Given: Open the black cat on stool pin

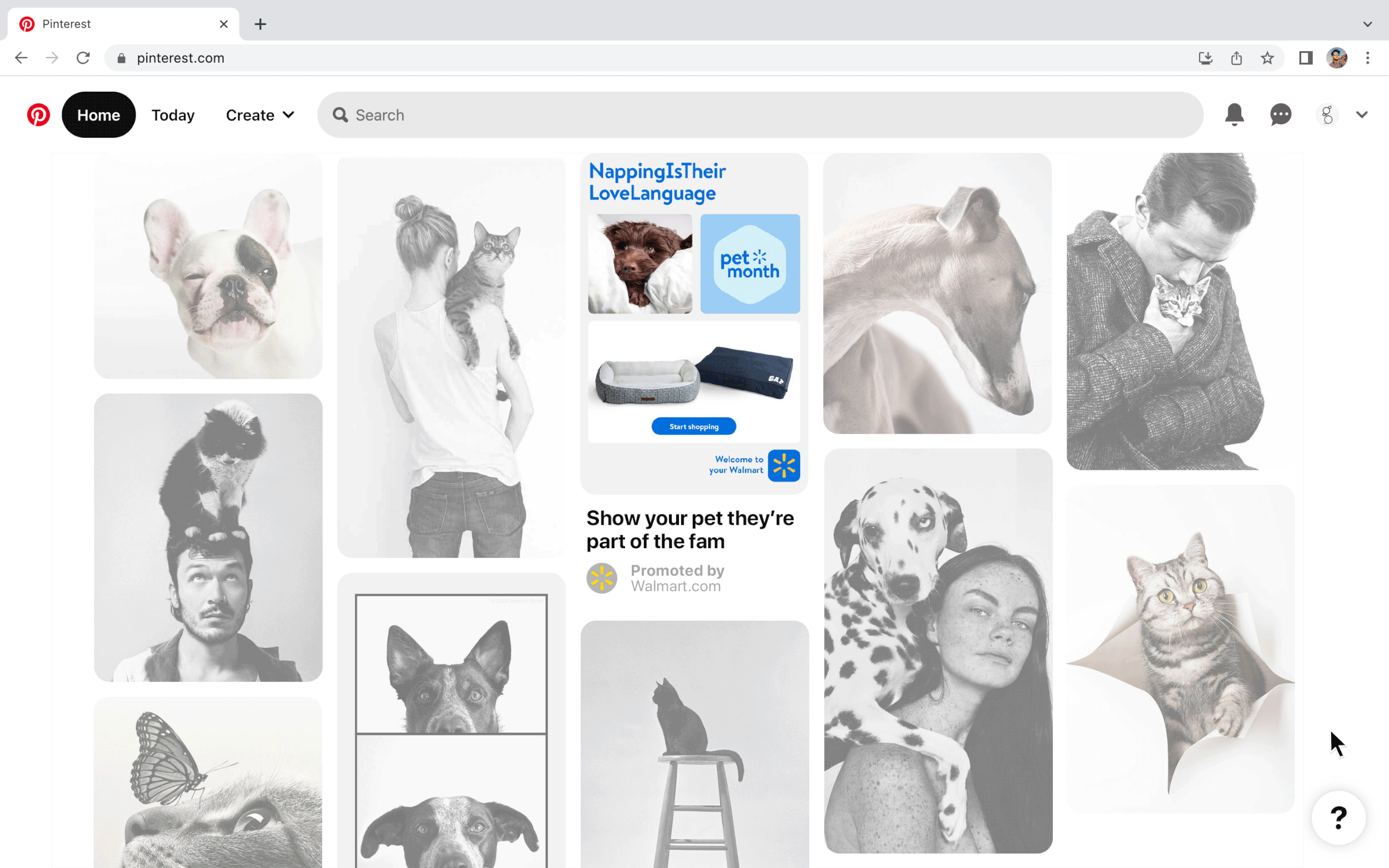Looking at the screenshot, I should [x=695, y=744].
